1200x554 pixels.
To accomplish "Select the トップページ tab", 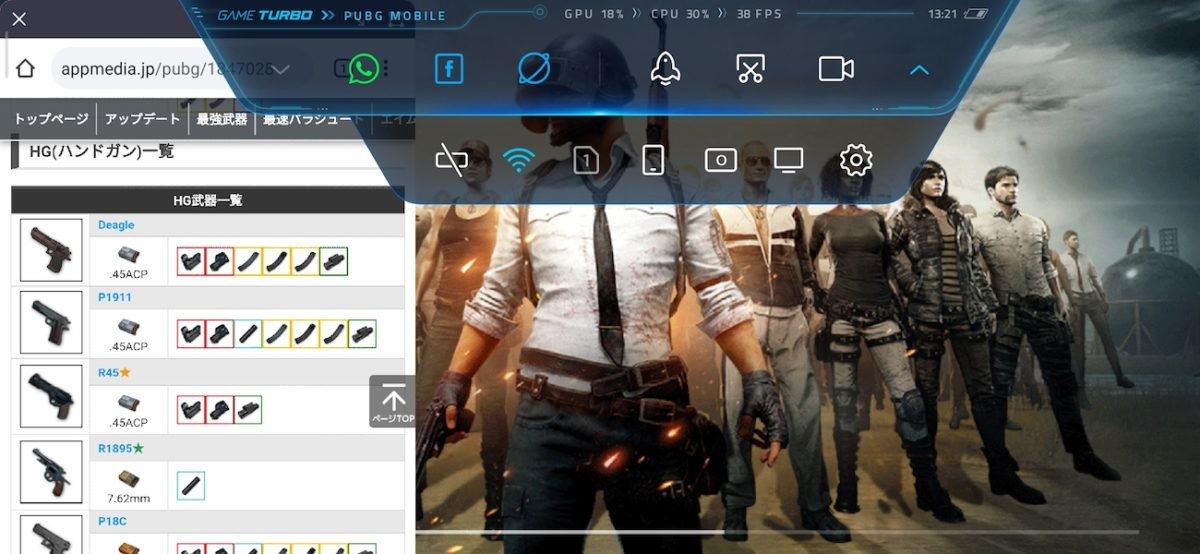I will 51,119.
